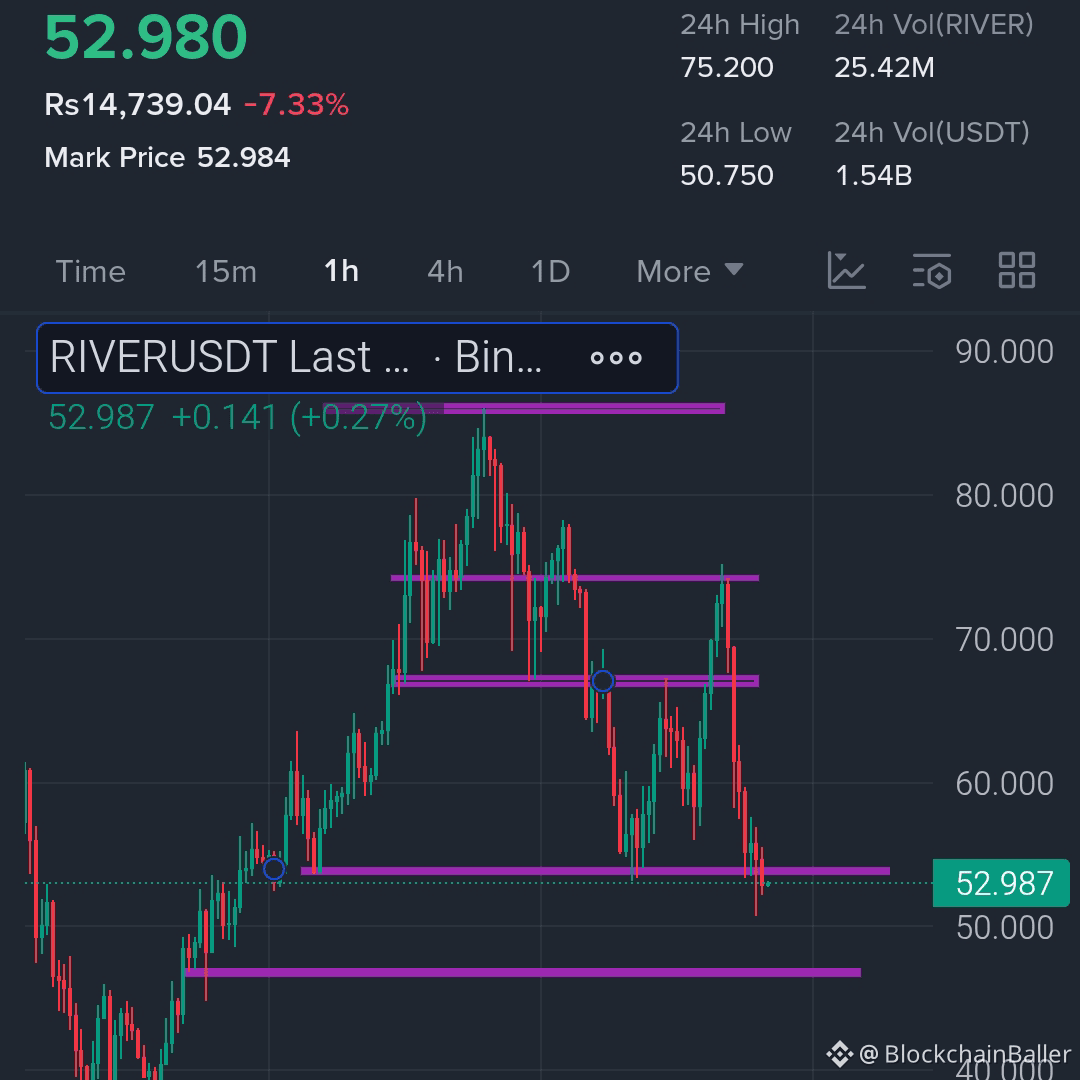Screen dimensions: 1080x1080
Task: Open the More timeframe dropdown
Action: tap(689, 271)
